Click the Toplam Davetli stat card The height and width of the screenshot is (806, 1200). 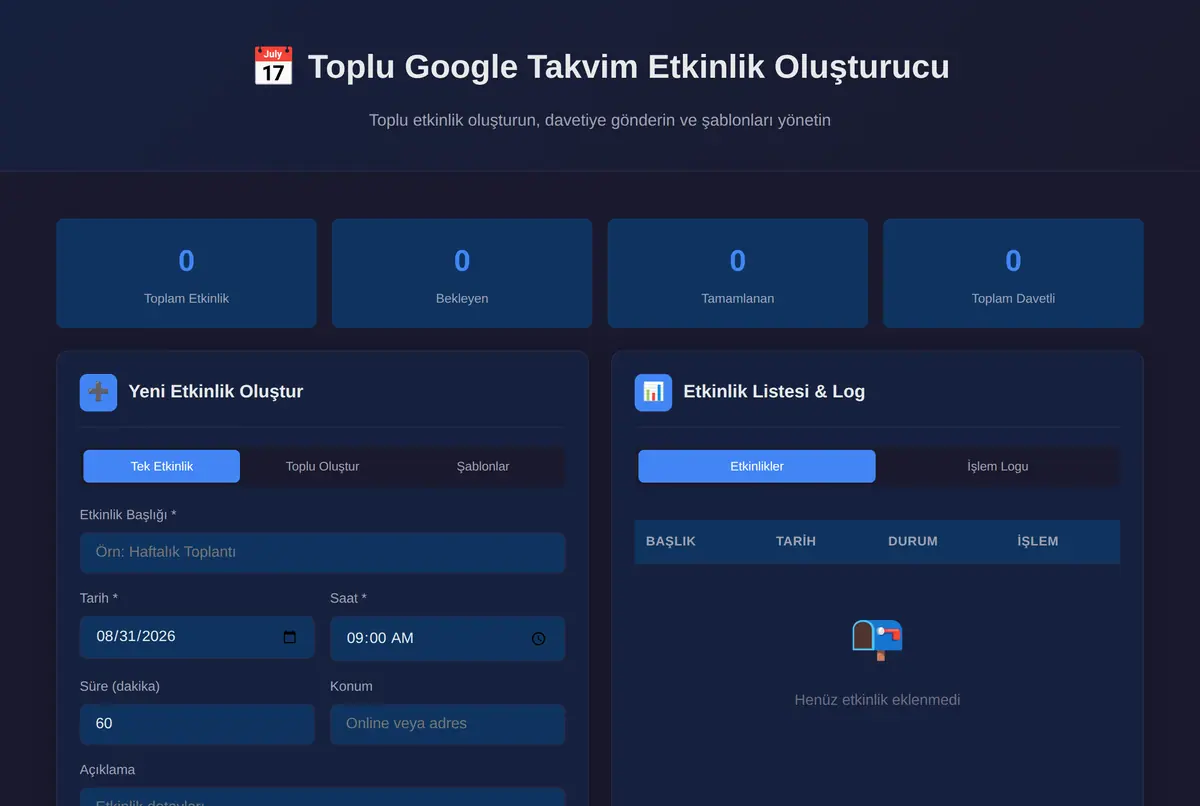pyautogui.click(x=1013, y=273)
